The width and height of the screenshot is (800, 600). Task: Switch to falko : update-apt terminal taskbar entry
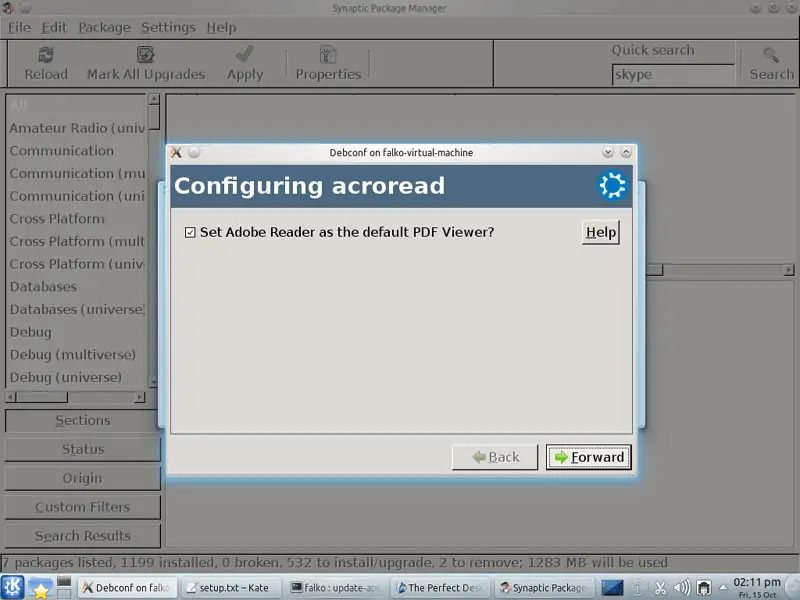click(336, 588)
